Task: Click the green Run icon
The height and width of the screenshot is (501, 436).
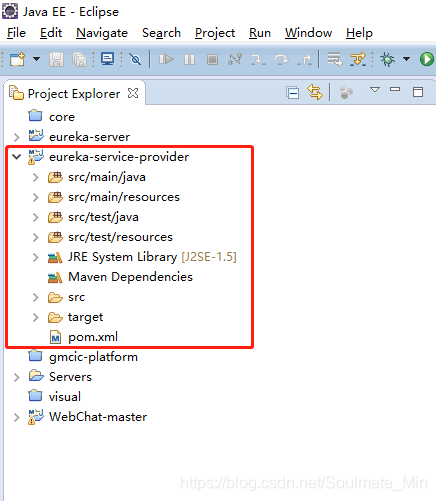Action: point(427,59)
